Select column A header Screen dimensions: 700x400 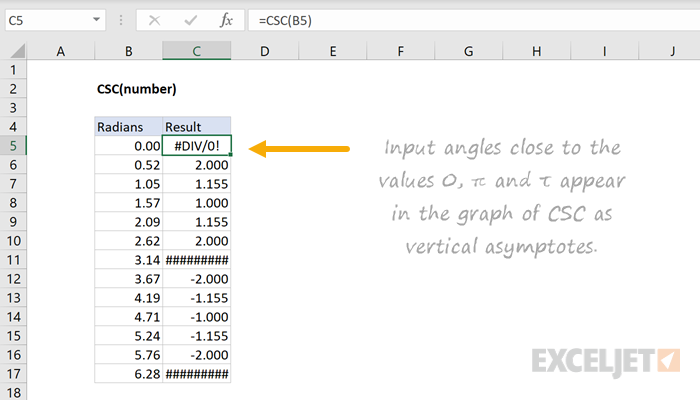click(x=61, y=51)
